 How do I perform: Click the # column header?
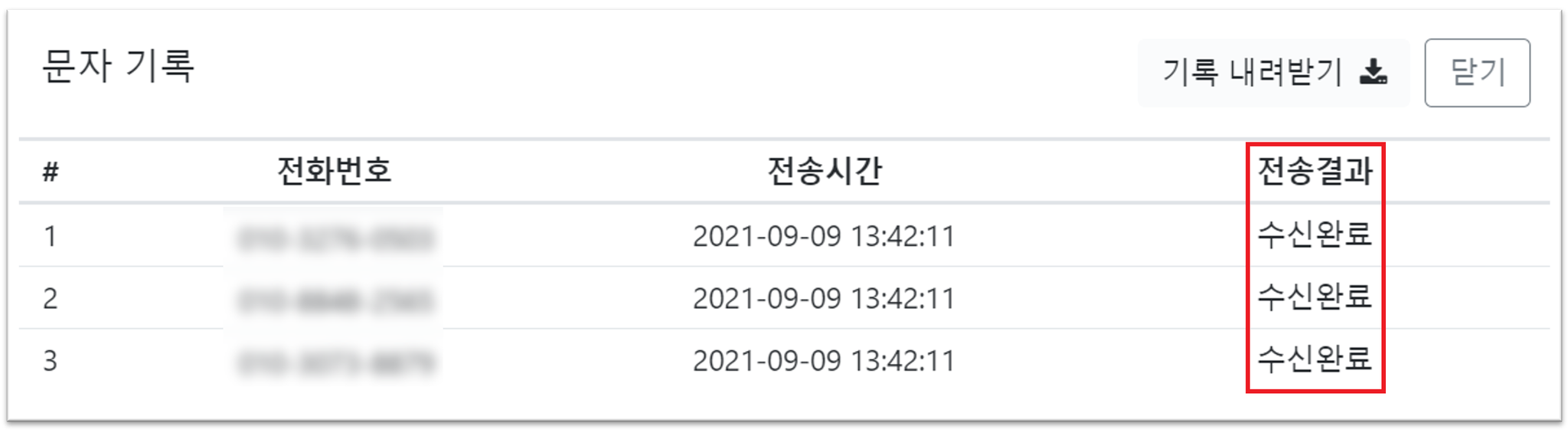point(51,172)
